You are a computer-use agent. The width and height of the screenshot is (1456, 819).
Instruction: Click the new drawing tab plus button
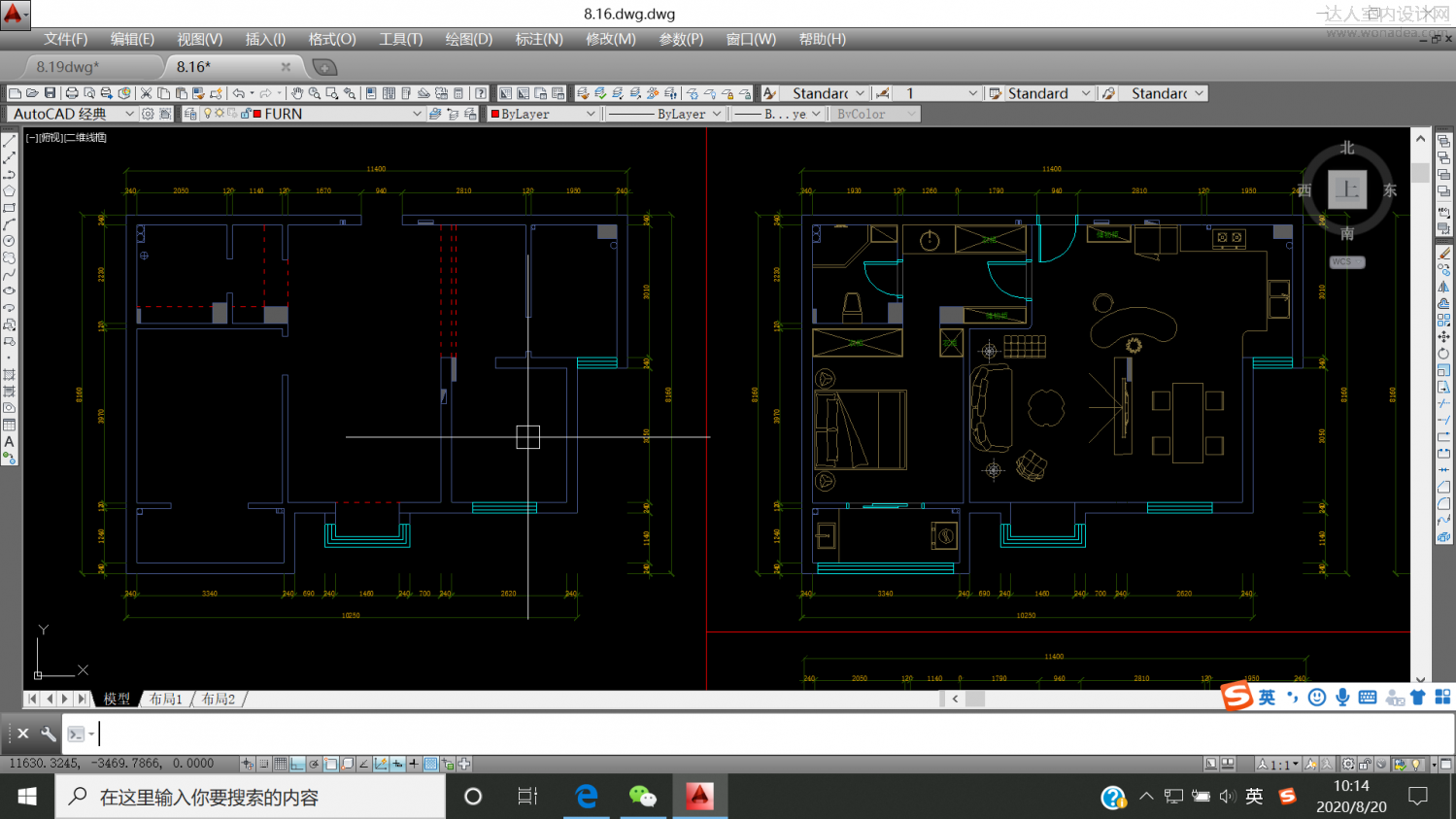324,67
